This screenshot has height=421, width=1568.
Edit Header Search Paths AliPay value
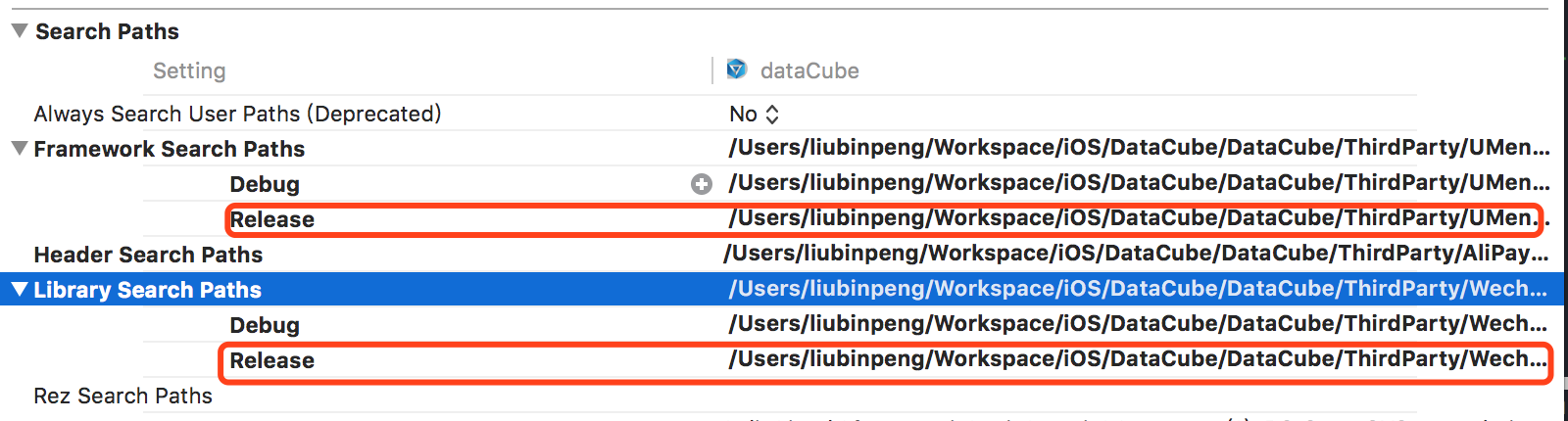[1137, 254]
